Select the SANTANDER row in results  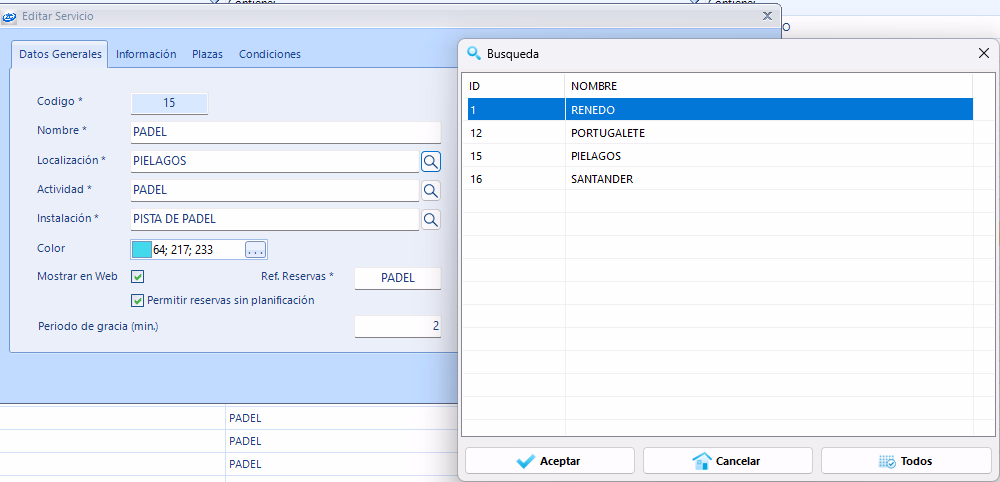click(716, 179)
